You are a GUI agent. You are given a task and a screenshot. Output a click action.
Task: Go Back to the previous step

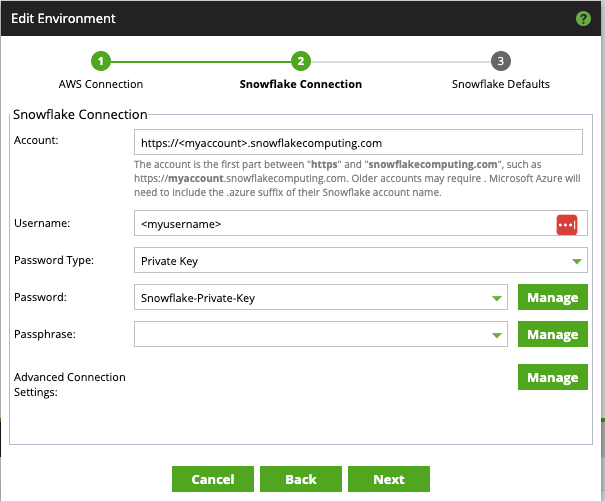300,479
